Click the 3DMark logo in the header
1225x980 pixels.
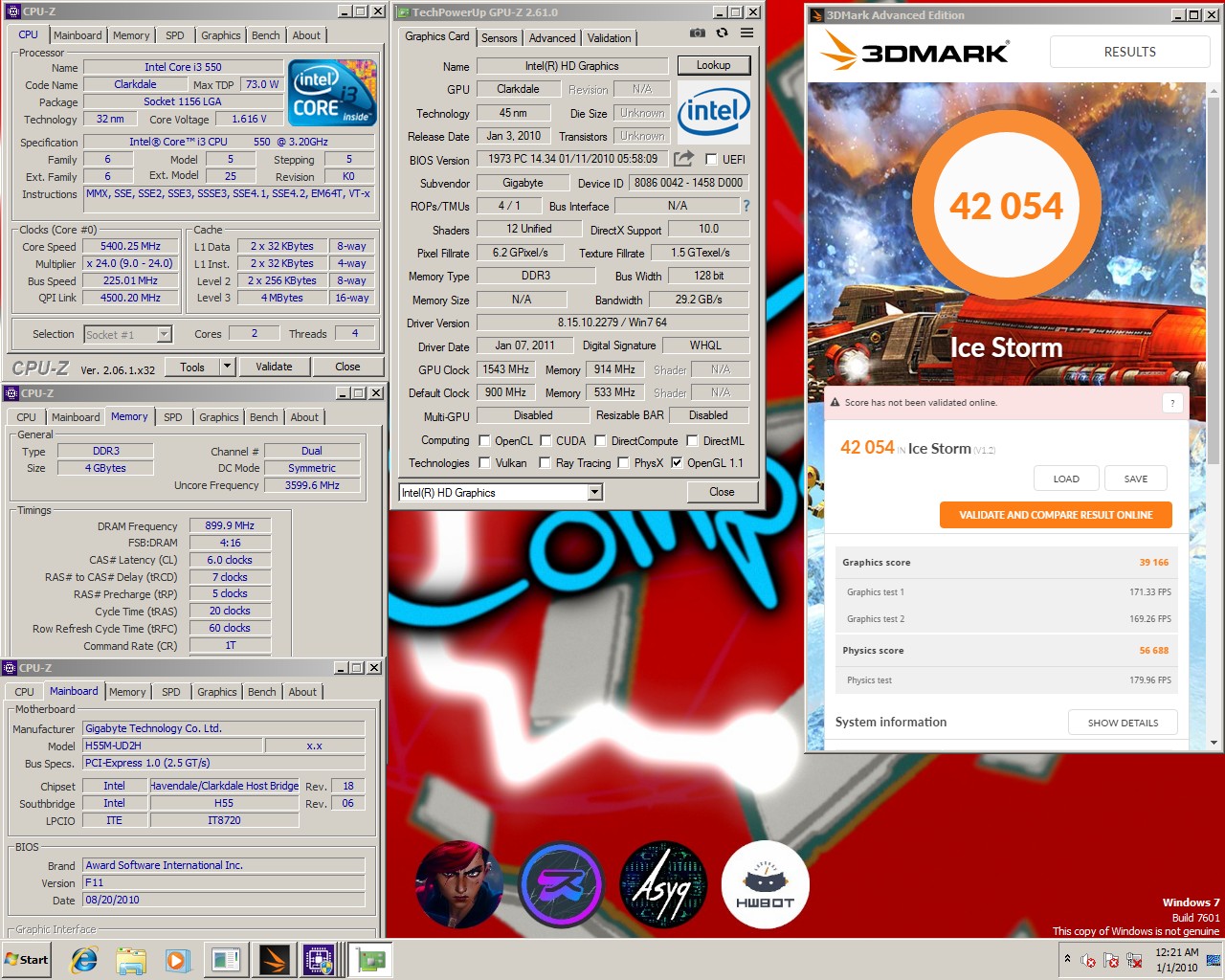(x=916, y=52)
